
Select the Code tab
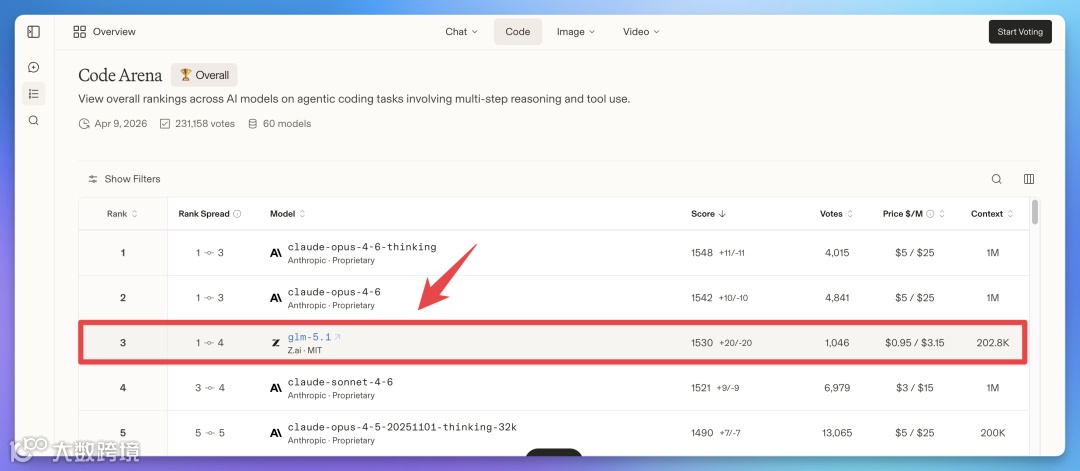tap(518, 32)
